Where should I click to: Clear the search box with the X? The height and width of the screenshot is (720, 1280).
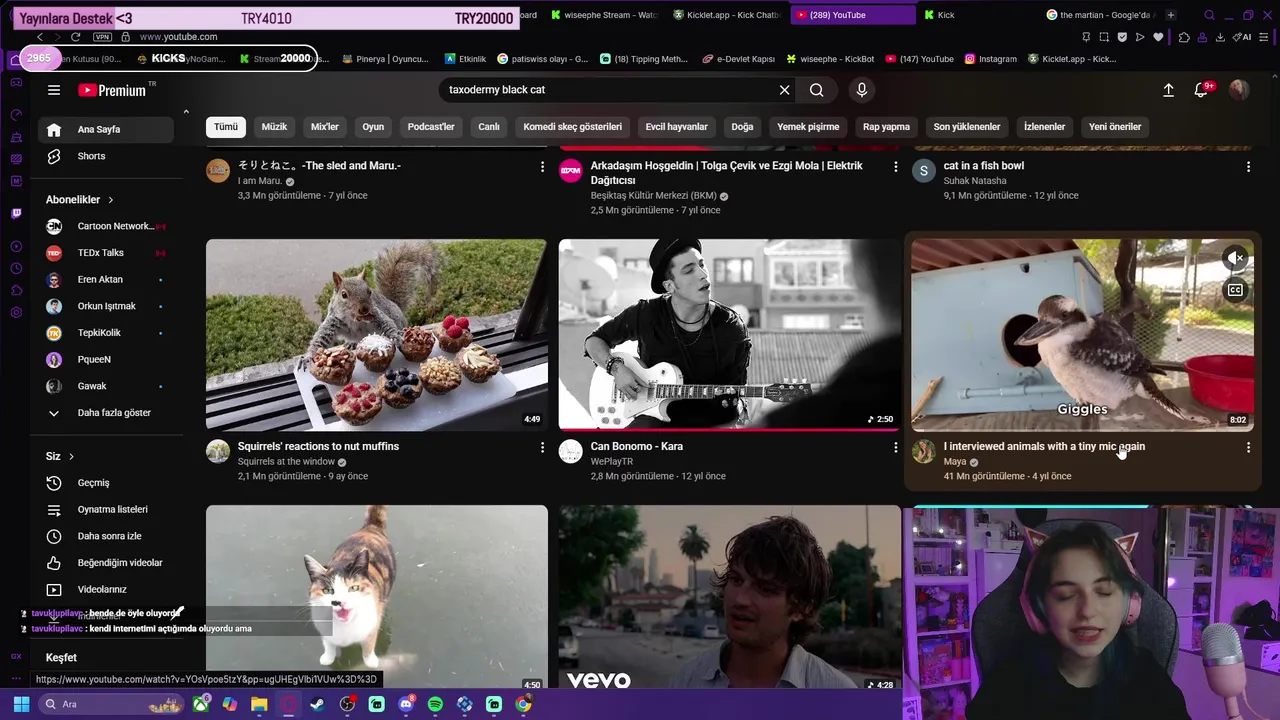[x=784, y=90]
